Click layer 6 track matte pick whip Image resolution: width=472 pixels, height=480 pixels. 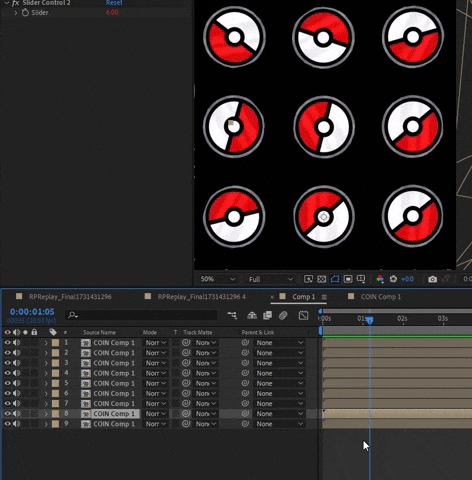[x=186, y=393]
